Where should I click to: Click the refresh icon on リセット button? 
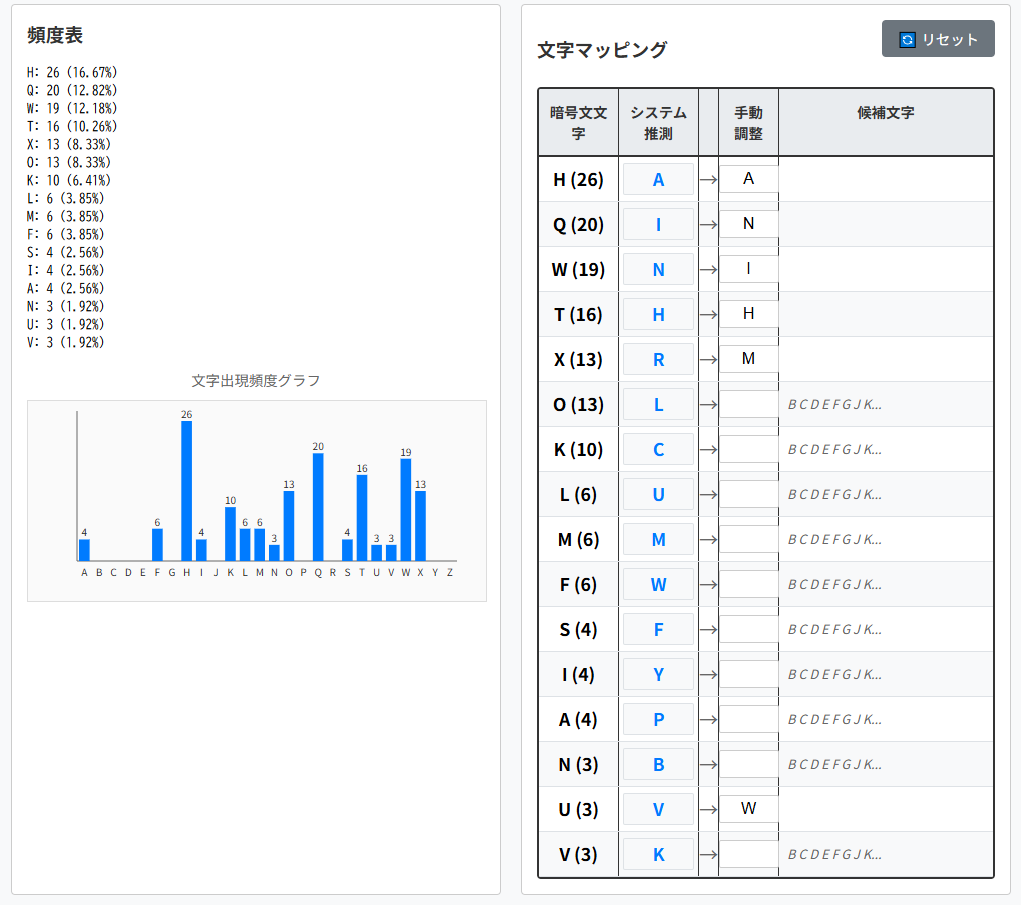click(x=908, y=40)
